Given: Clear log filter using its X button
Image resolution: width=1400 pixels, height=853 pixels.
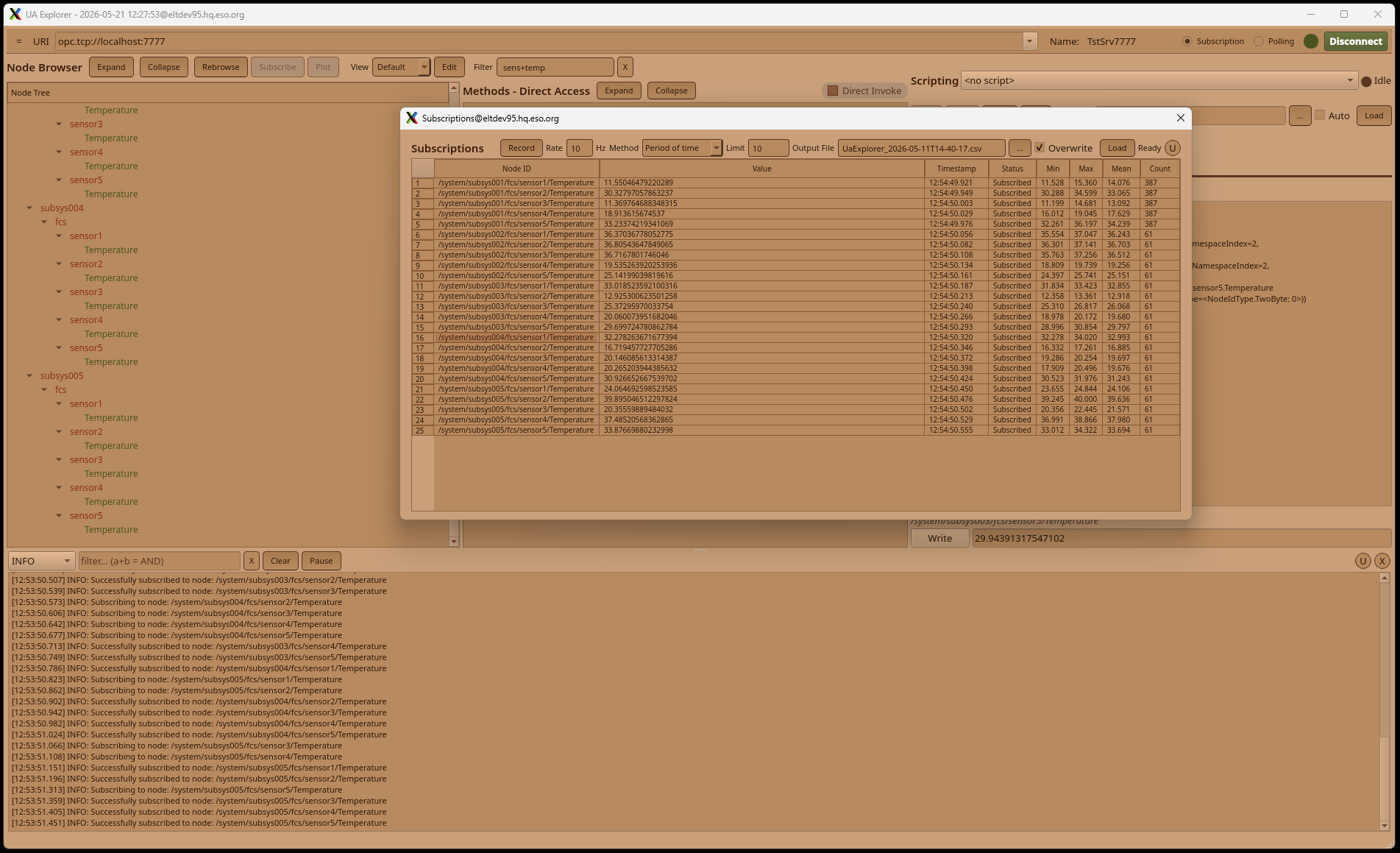Looking at the screenshot, I should click(252, 561).
